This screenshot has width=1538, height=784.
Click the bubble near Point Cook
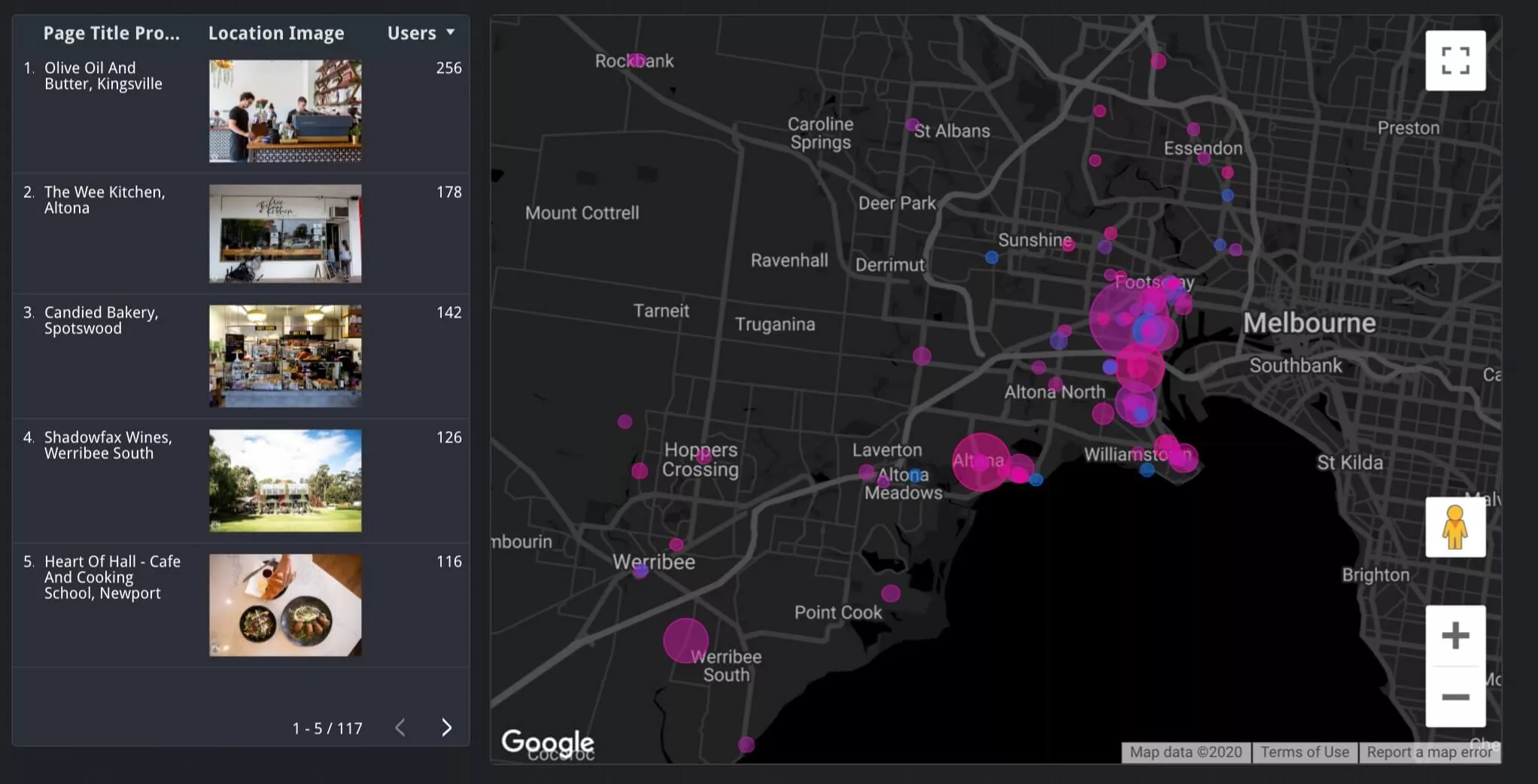click(891, 593)
